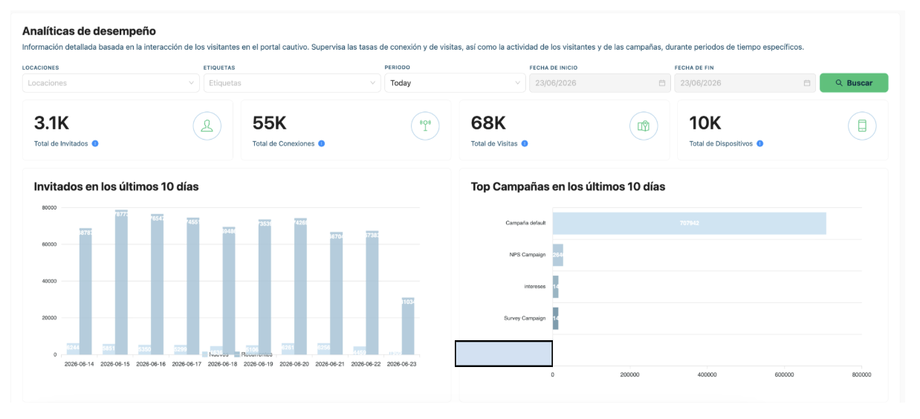The height and width of the screenshot is (419, 920).
Task: Open calendar icon in Fecha de Inicio field
Action: pyautogui.click(x=662, y=83)
